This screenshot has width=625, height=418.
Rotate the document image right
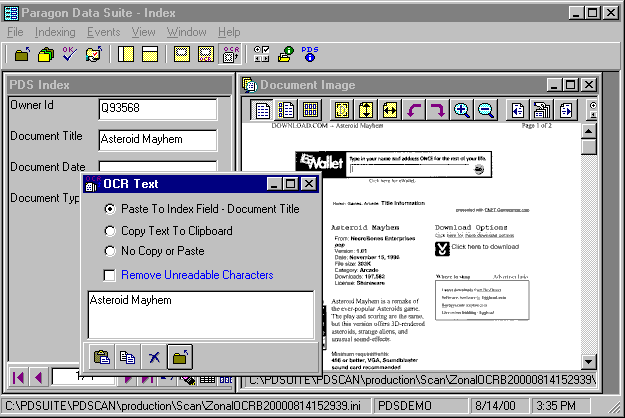point(438,110)
